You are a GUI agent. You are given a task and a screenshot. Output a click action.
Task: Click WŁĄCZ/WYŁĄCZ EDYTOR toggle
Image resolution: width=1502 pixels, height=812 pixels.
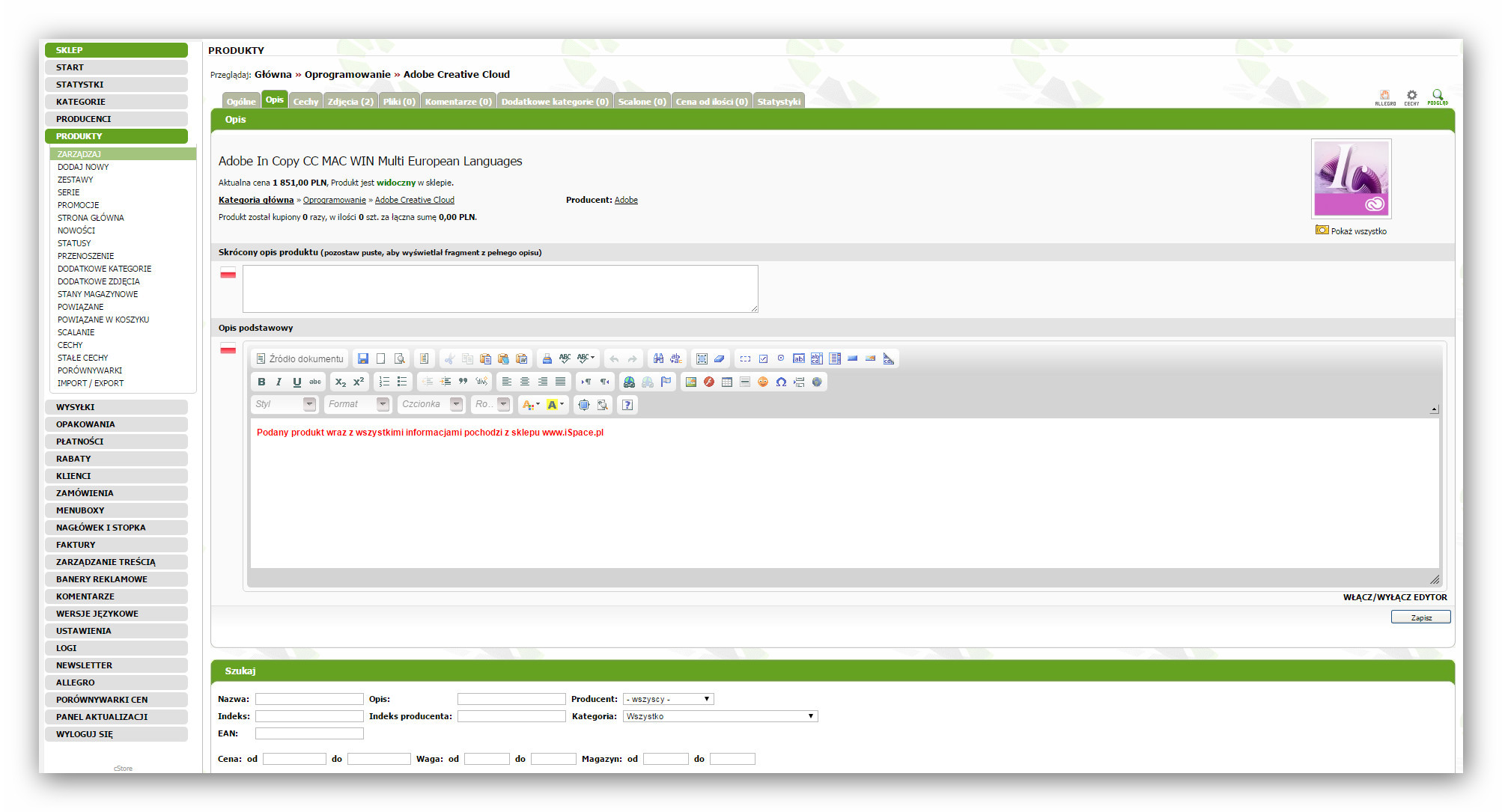1395,597
